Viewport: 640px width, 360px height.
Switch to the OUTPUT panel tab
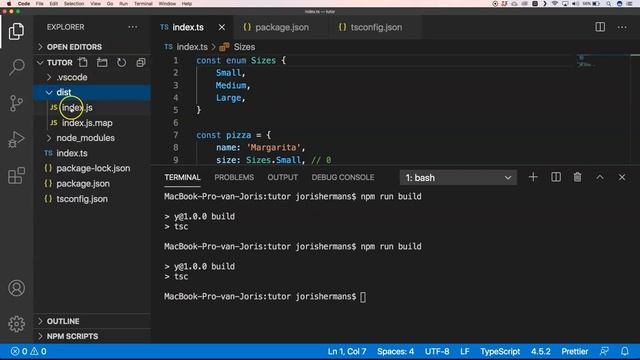coord(282,178)
